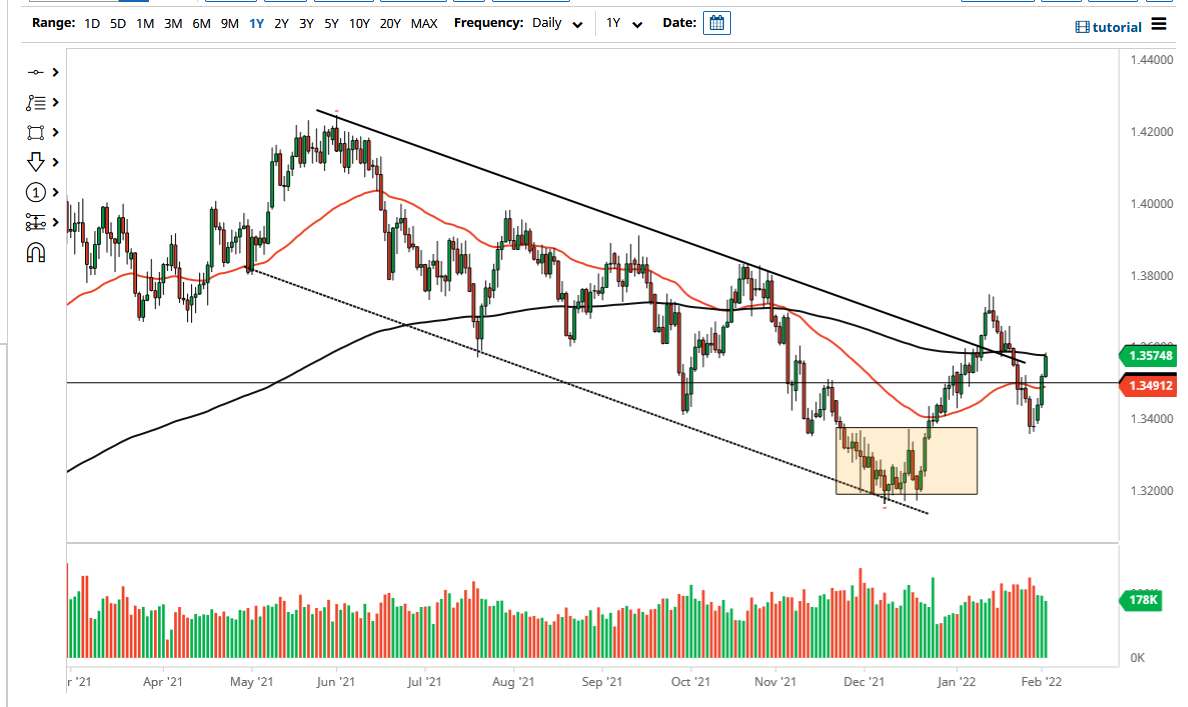Select the rectangle shape tool
The image size is (1188, 707).
click(35, 132)
